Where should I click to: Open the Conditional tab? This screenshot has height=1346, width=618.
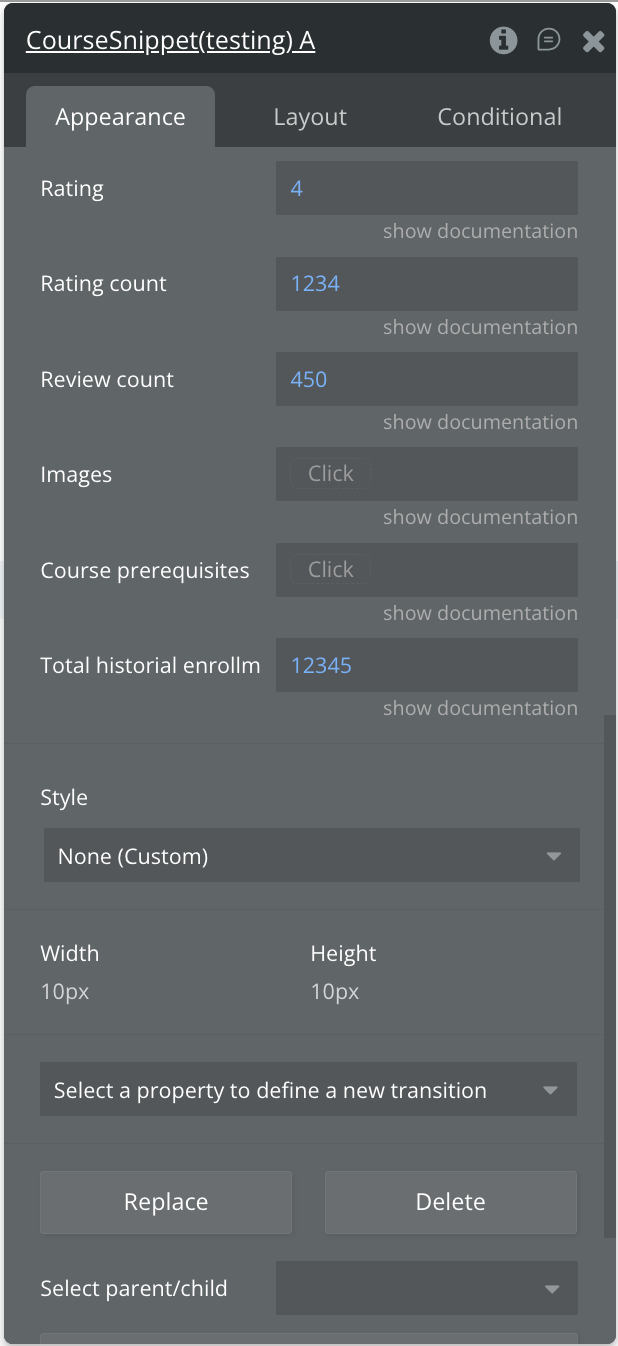point(499,117)
